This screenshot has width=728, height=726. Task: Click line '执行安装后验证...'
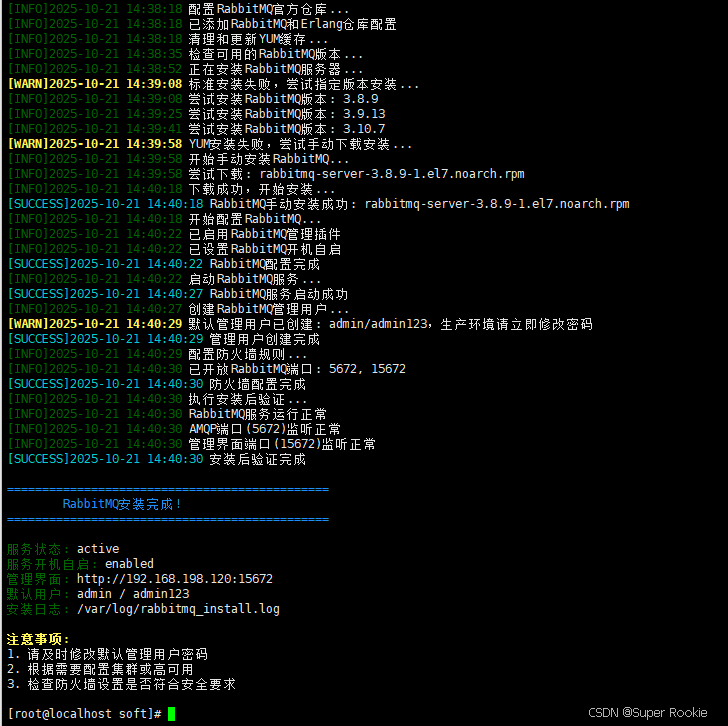pyautogui.click(x=157, y=399)
